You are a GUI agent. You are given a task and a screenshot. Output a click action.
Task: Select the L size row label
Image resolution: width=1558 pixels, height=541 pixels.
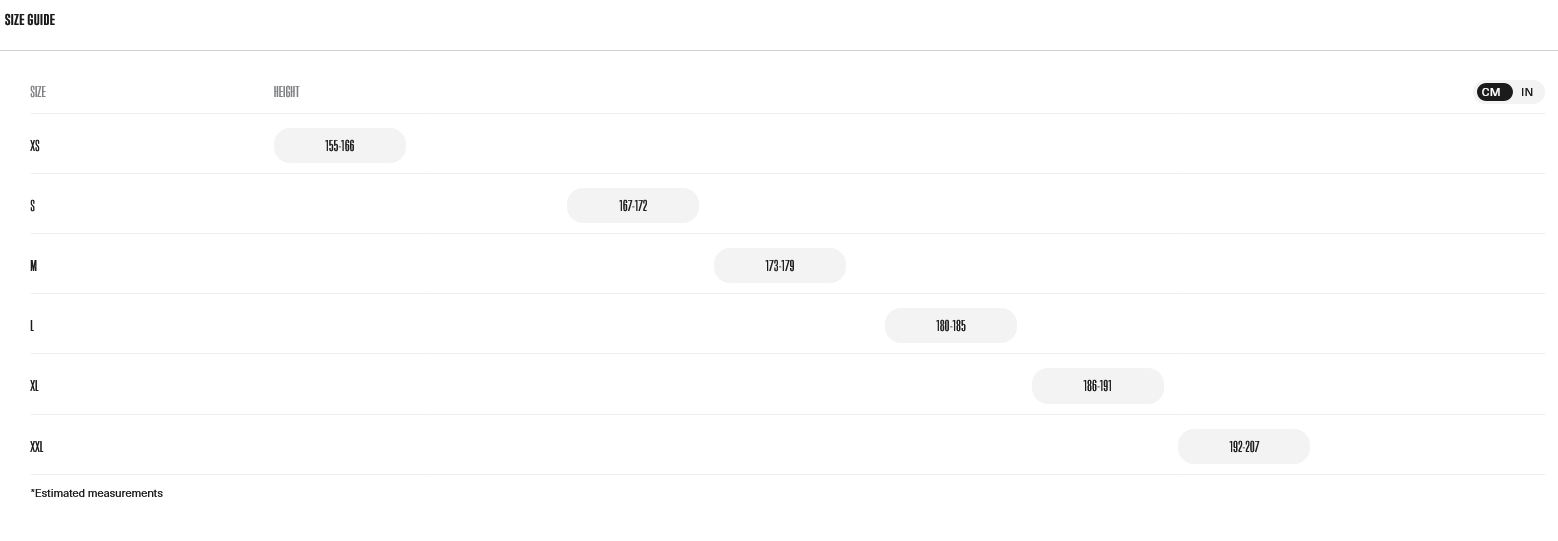[32, 326]
